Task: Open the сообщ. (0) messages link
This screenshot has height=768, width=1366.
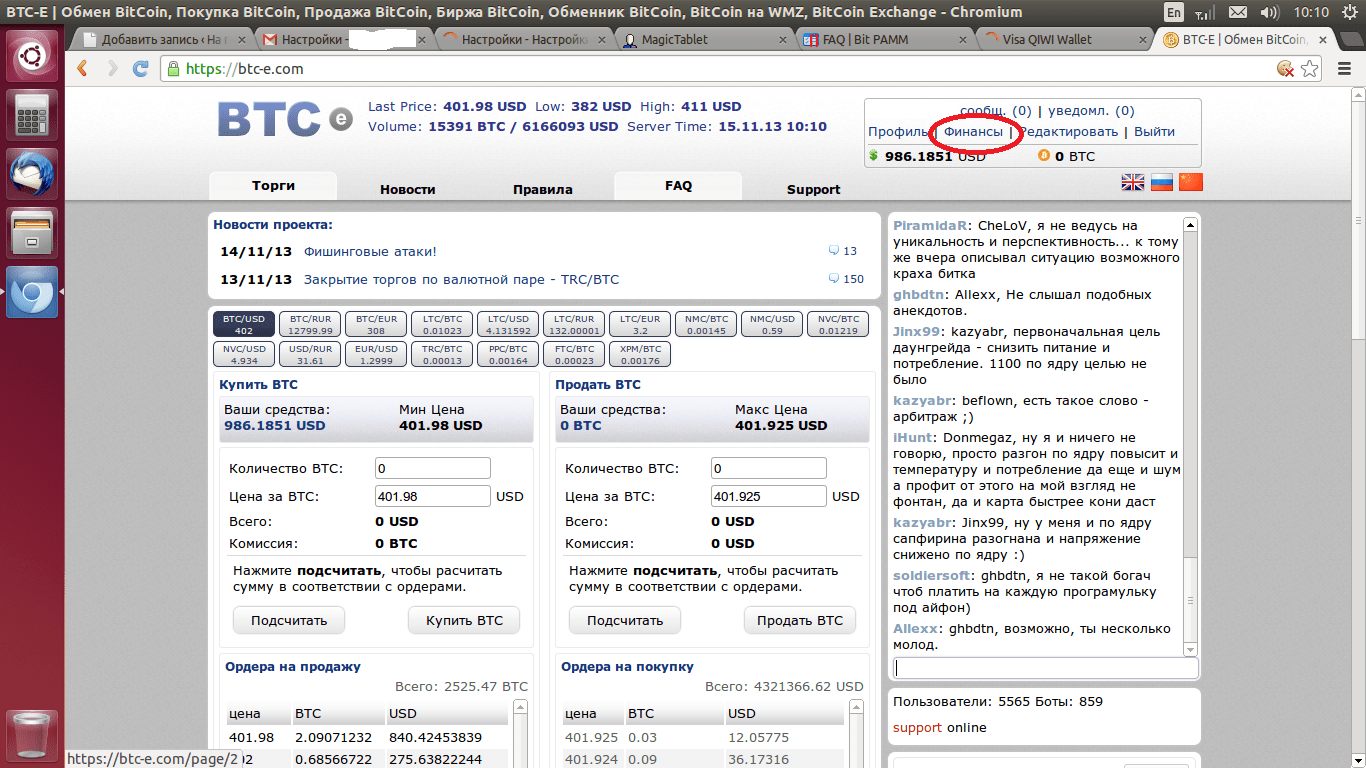Action: pyautogui.click(x=996, y=111)
